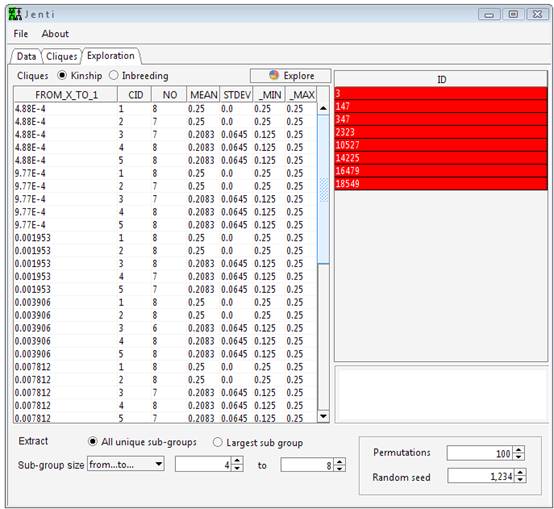Viewport: 554px width, 509px height.
Task: Open the Sub-group size from...to... dropdown
Action: click(x=126, y=464)
